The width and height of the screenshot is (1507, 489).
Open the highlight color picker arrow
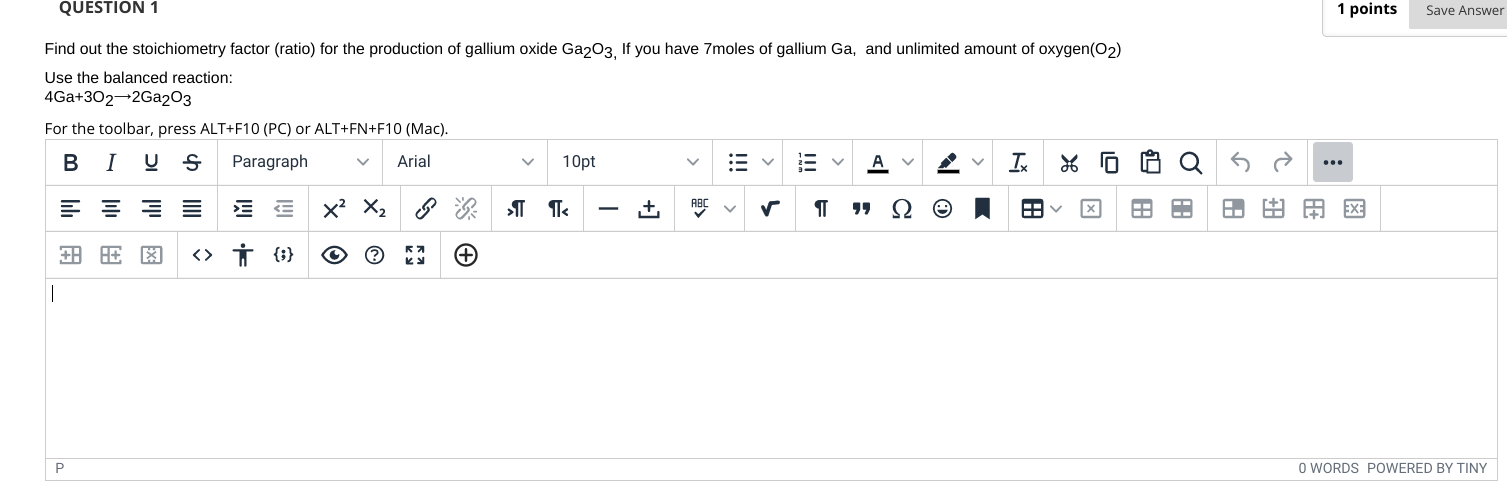977,162
